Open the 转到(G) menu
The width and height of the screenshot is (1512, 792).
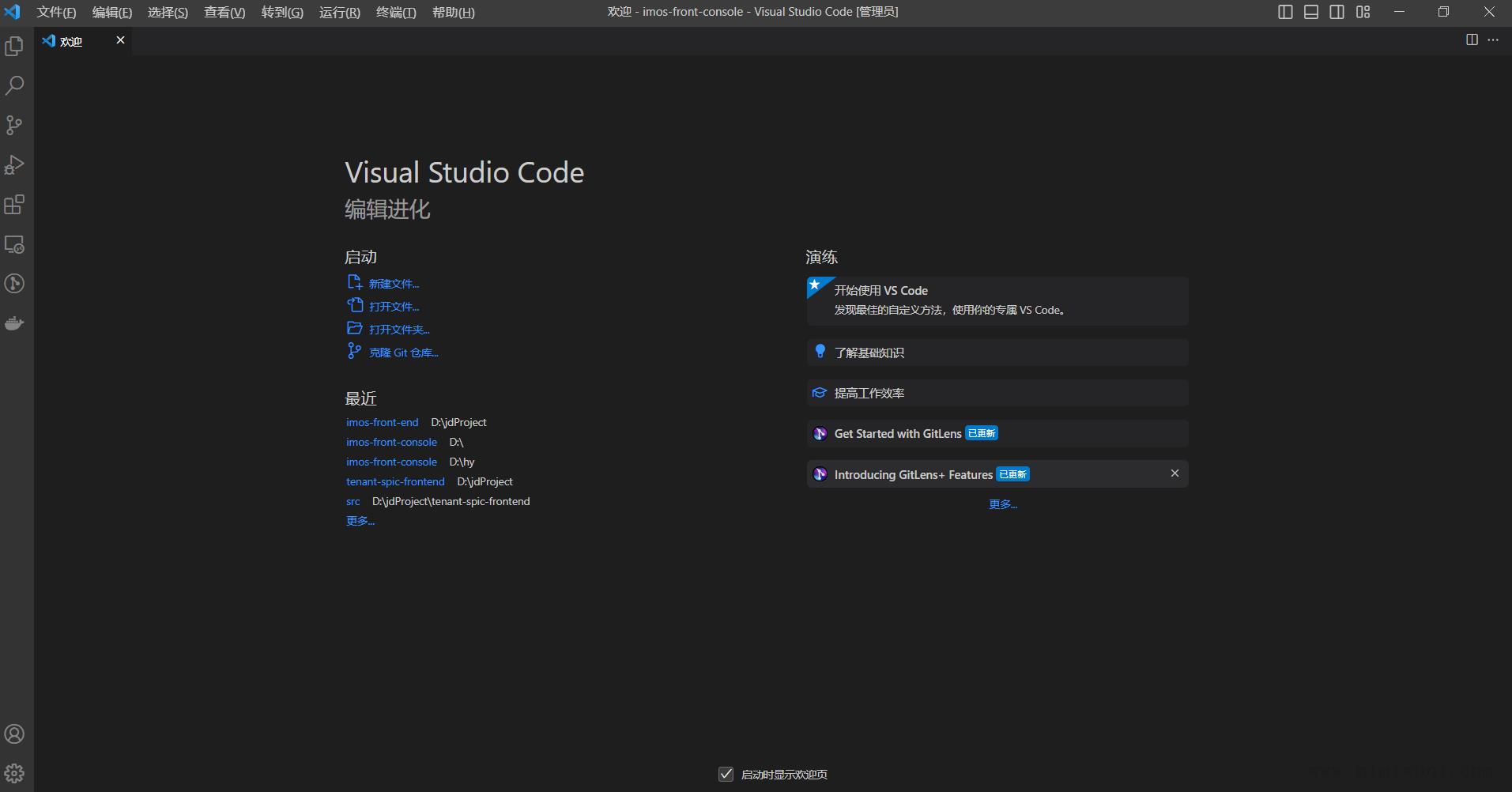(x=282, y=13)
